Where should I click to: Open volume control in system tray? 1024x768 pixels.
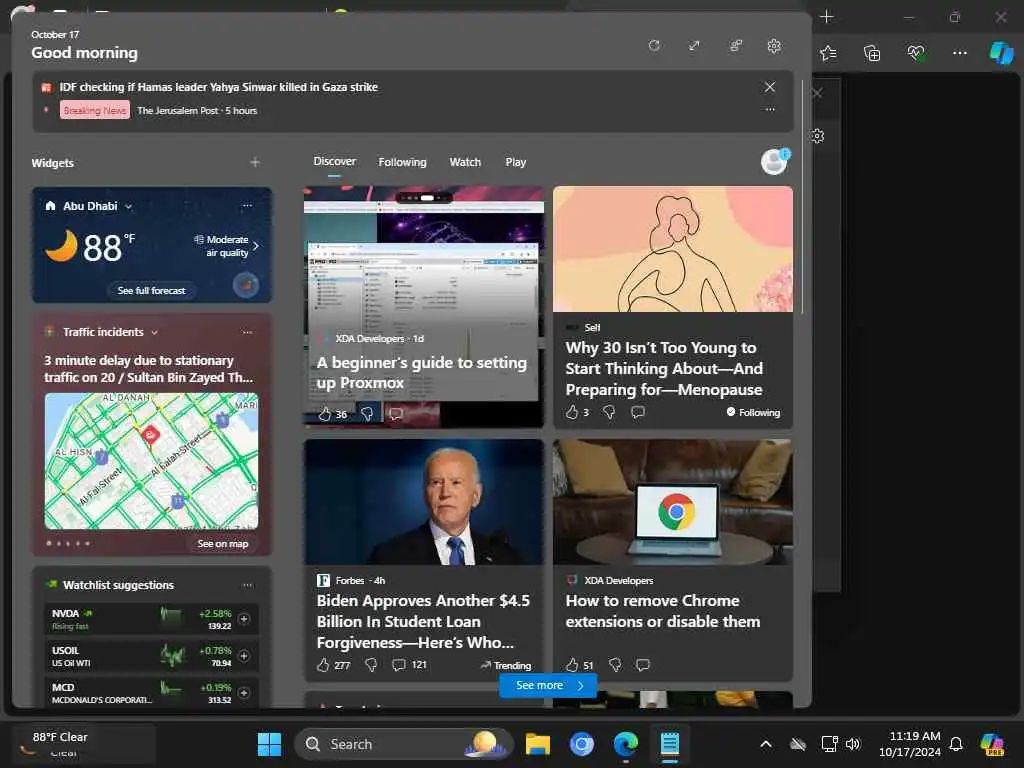pyautogui.click(x=853, y=744)
